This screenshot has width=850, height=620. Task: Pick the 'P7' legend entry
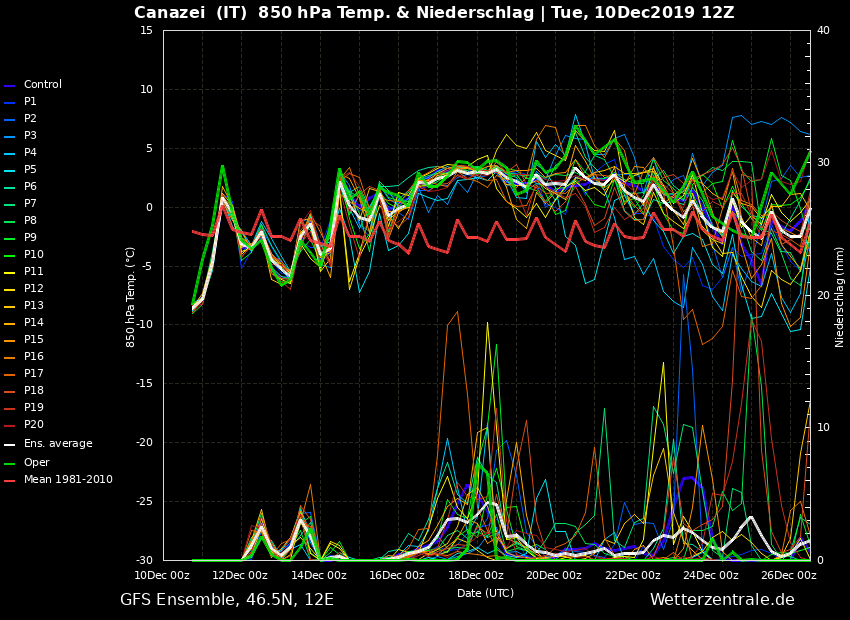click(30, 203)
